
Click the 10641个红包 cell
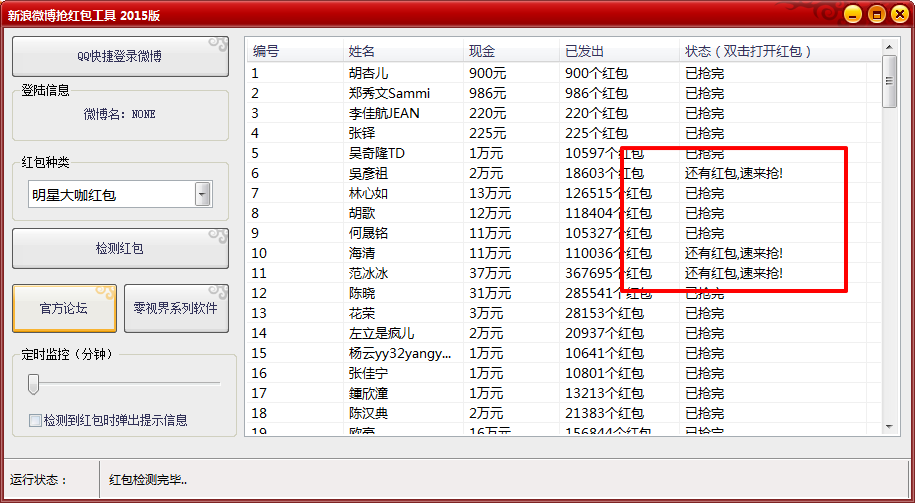605,353
